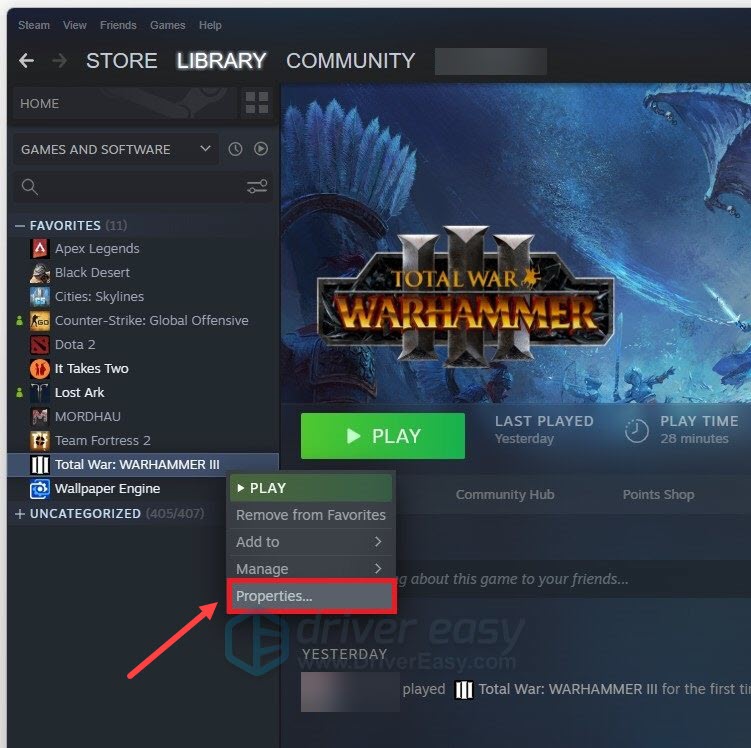Open the STORE tab

[122, 61]
